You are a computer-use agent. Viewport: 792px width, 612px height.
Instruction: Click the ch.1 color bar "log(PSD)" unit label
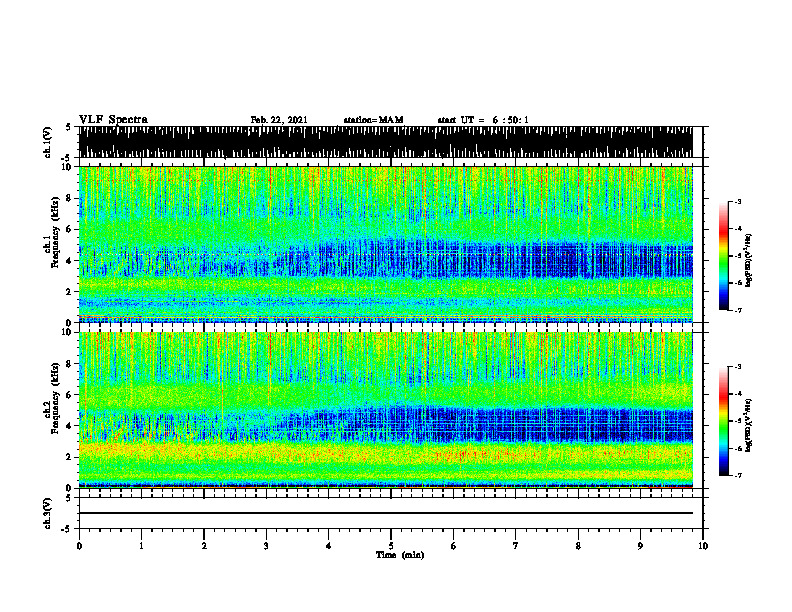tap(749, 261)
